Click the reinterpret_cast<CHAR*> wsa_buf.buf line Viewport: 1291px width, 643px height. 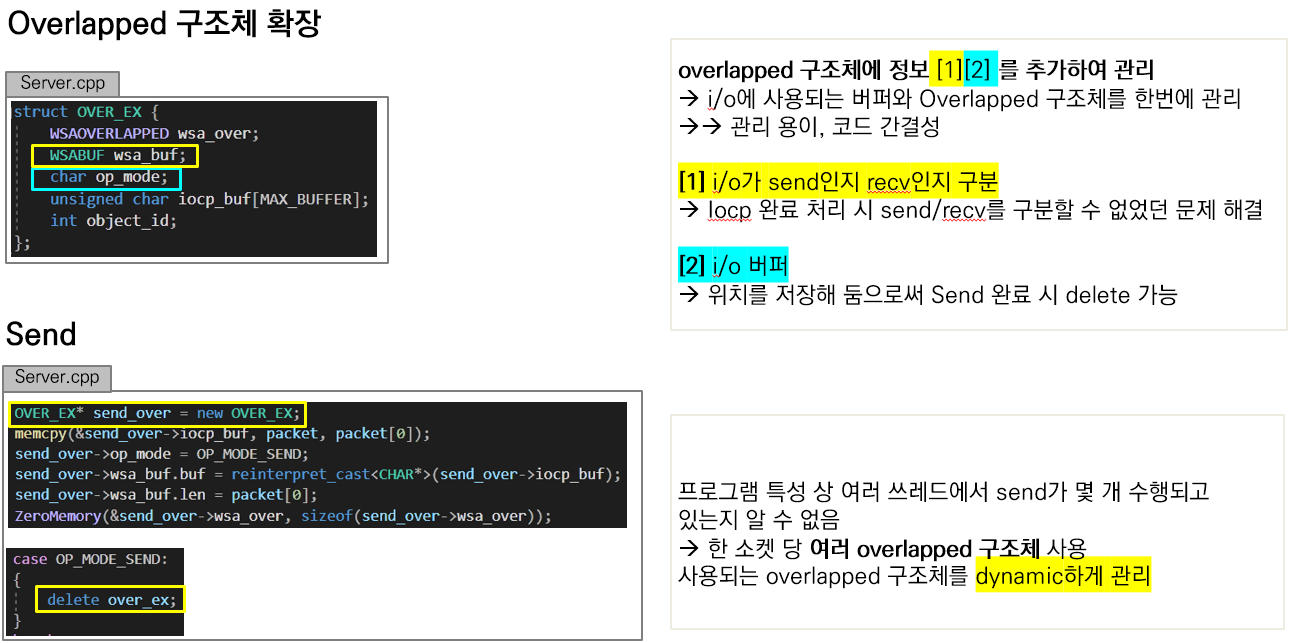[318, 474]
